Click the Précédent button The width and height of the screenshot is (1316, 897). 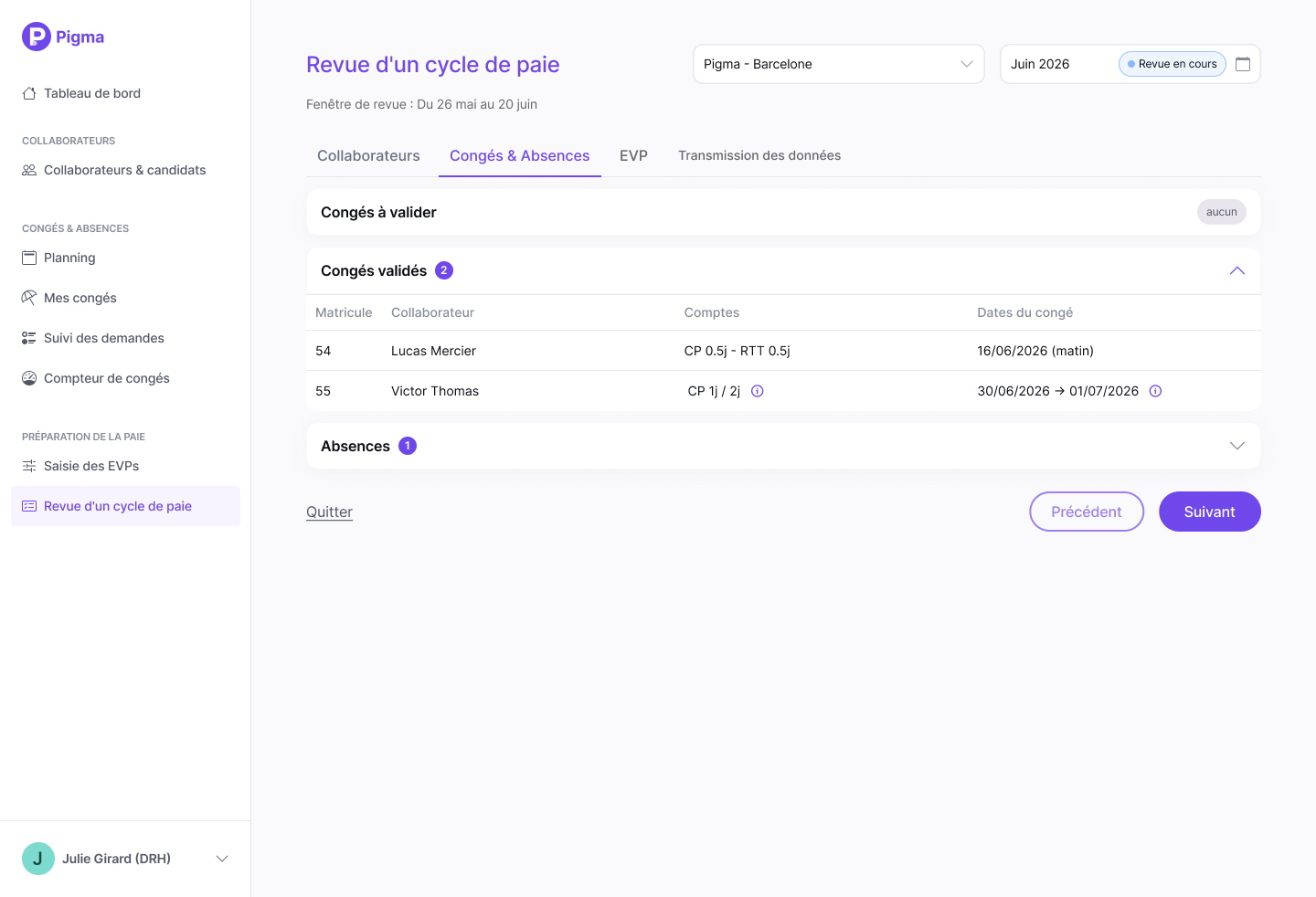(x=1087, y=512)
